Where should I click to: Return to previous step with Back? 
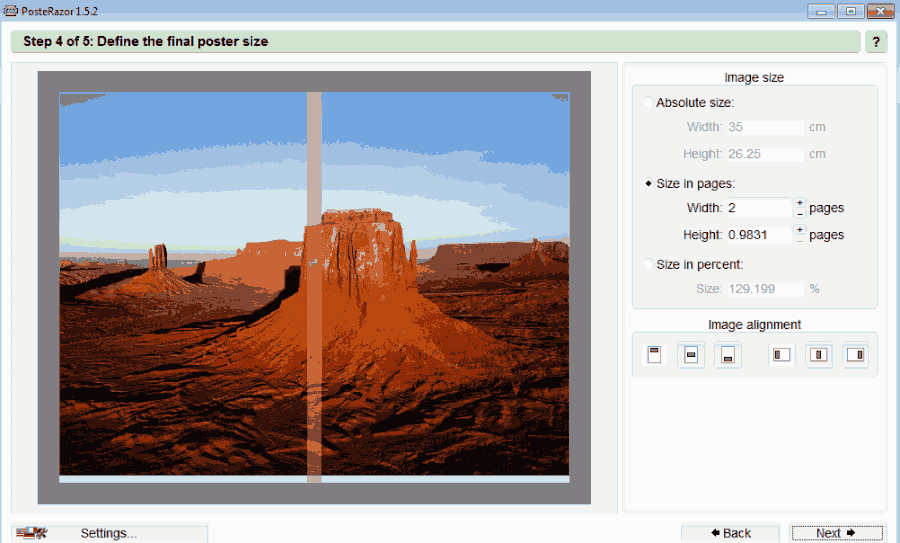click(730, 533)
